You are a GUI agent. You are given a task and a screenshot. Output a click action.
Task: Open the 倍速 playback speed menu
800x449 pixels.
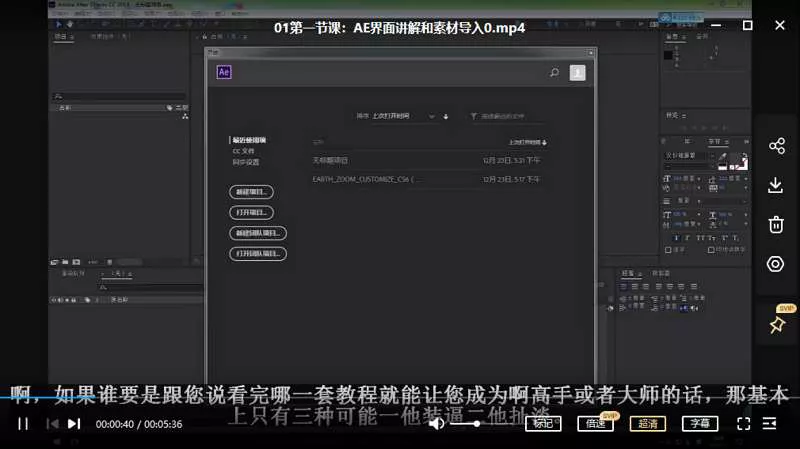coord(595,423)
